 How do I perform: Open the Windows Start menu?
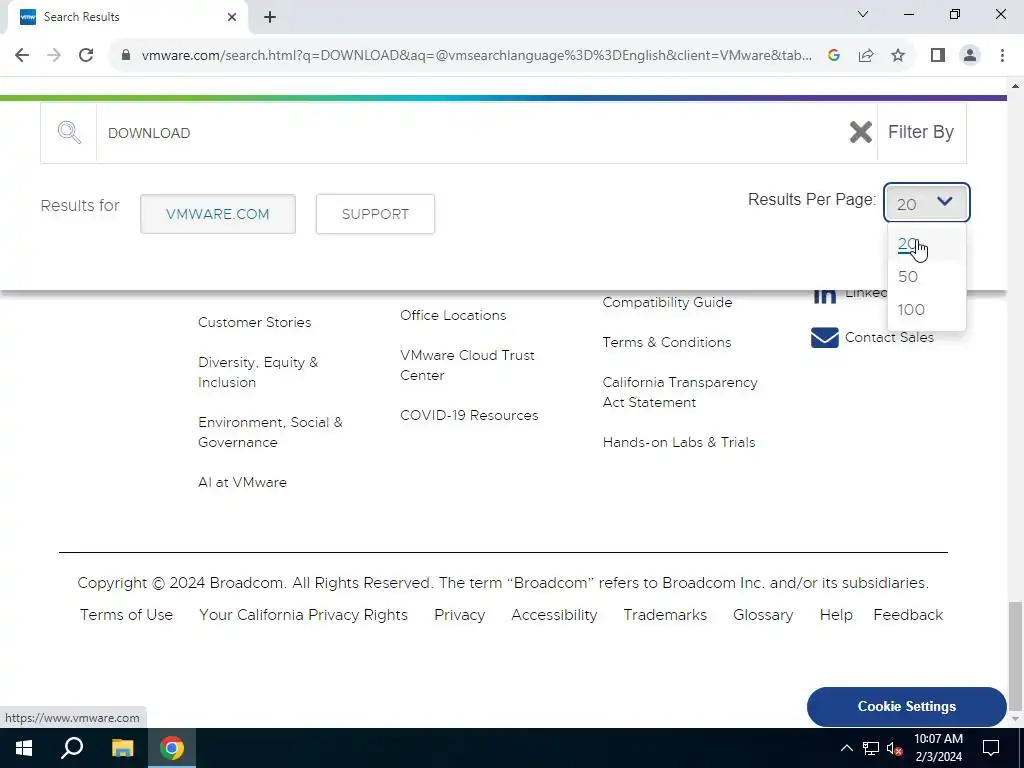point(24,748)
